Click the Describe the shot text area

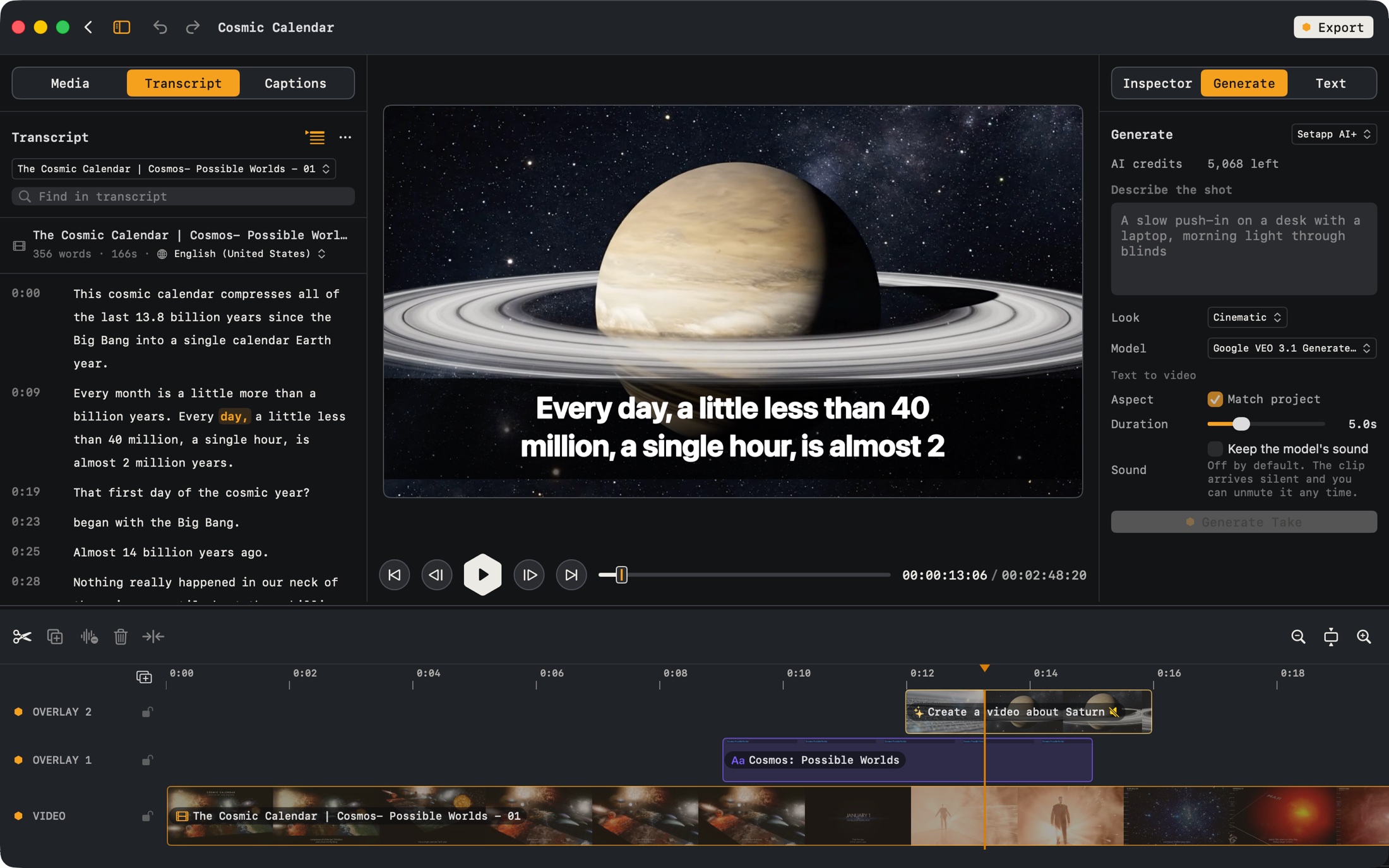tap(1244, 249)
